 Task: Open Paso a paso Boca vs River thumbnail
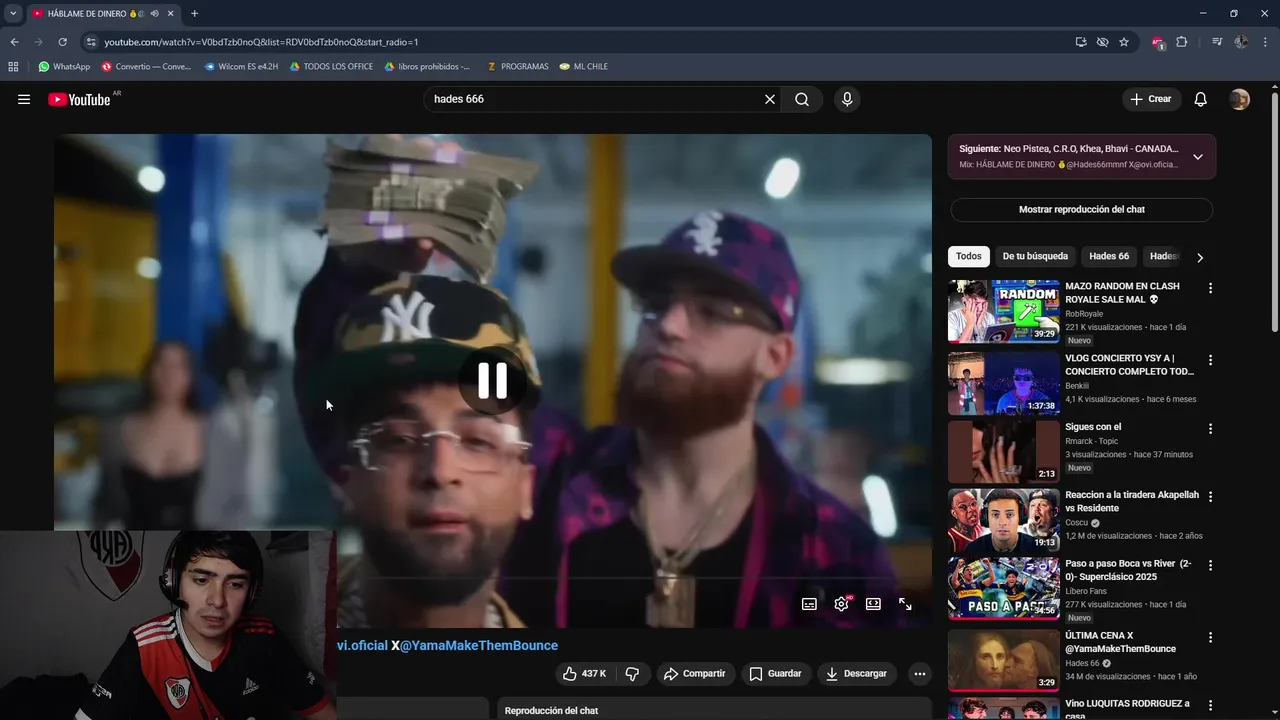point(1003,589)
